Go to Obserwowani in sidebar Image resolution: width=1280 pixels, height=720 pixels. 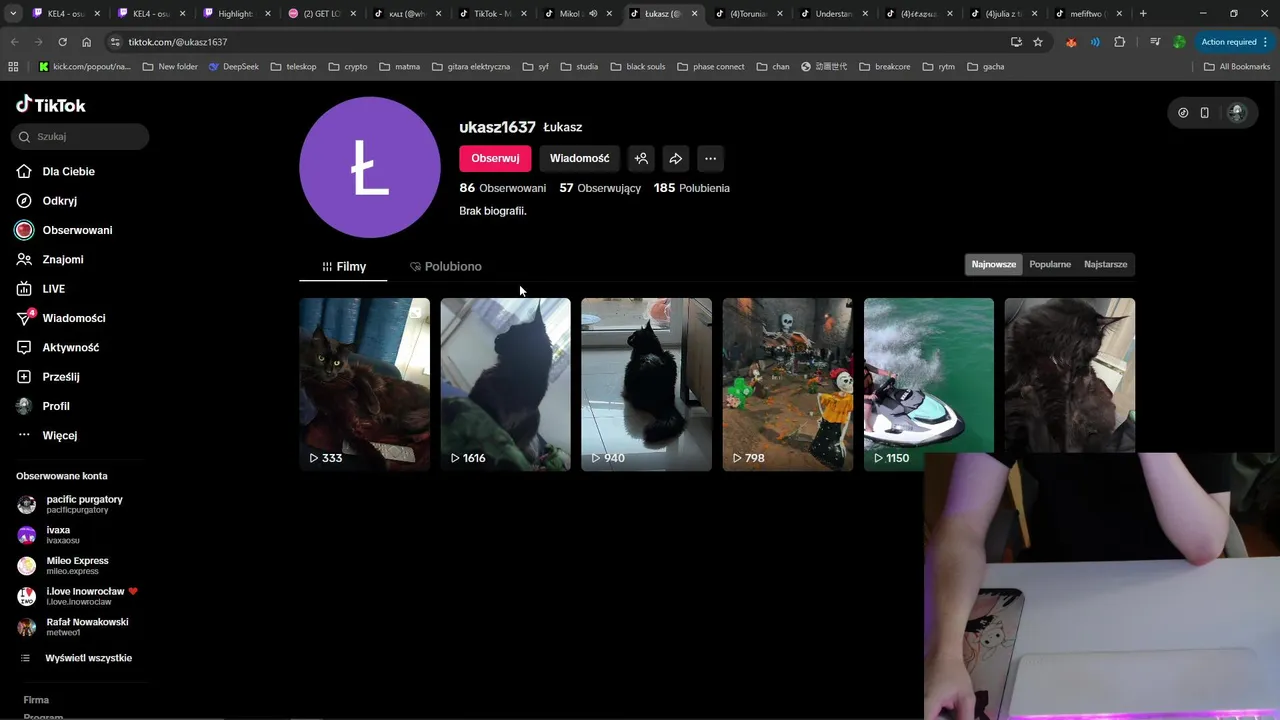pyautogui.click(x=77, y=230)
